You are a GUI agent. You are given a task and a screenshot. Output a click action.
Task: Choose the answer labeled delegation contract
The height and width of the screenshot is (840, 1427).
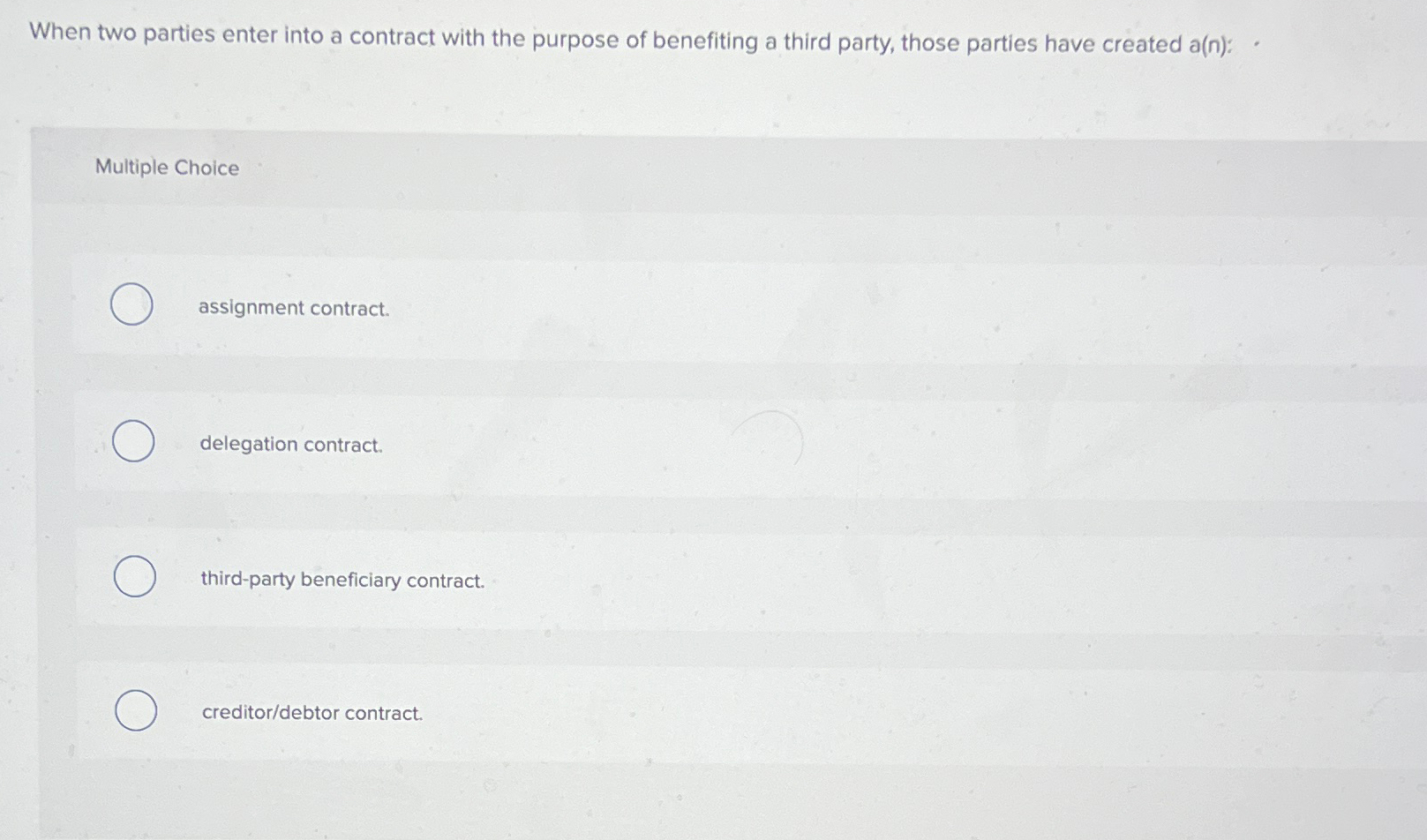coord(289,445)
